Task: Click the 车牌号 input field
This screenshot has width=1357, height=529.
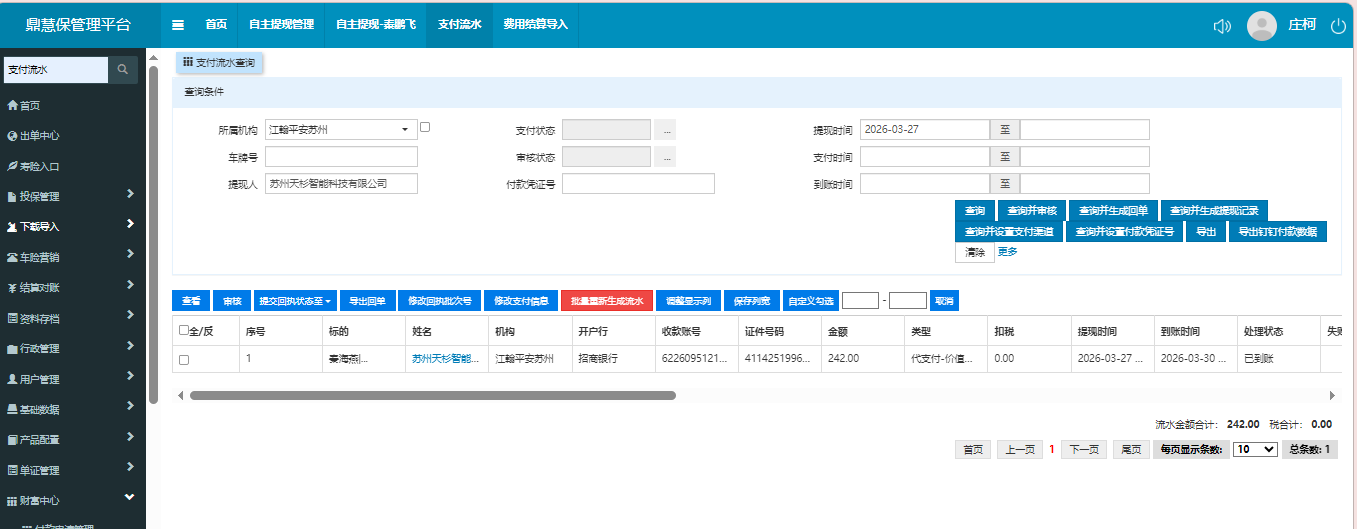Action: pos(341,157)
